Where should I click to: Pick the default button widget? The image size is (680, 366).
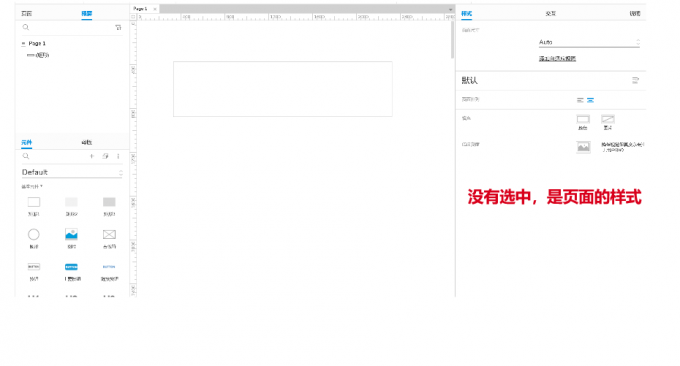34,267
